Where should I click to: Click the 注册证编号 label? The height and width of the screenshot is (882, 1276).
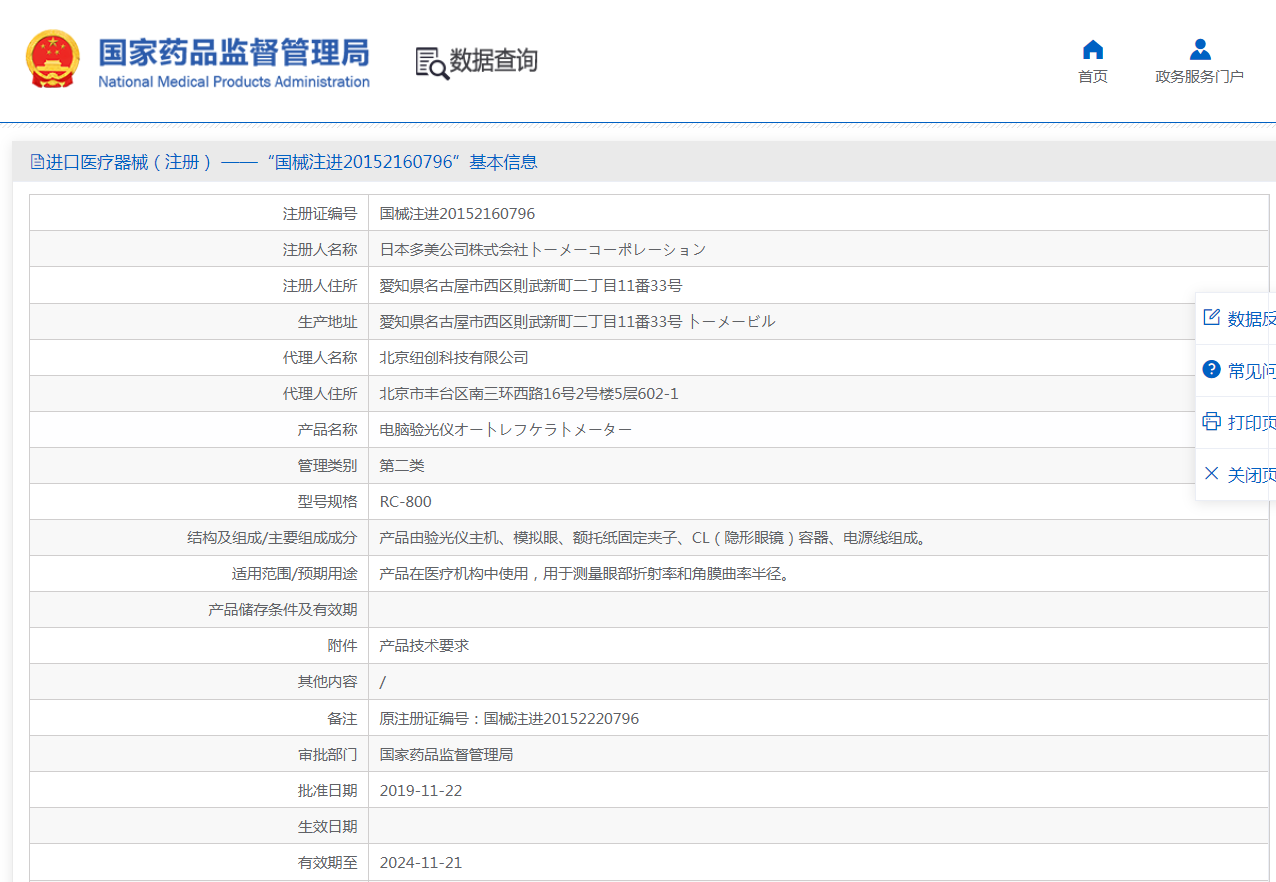320,214
